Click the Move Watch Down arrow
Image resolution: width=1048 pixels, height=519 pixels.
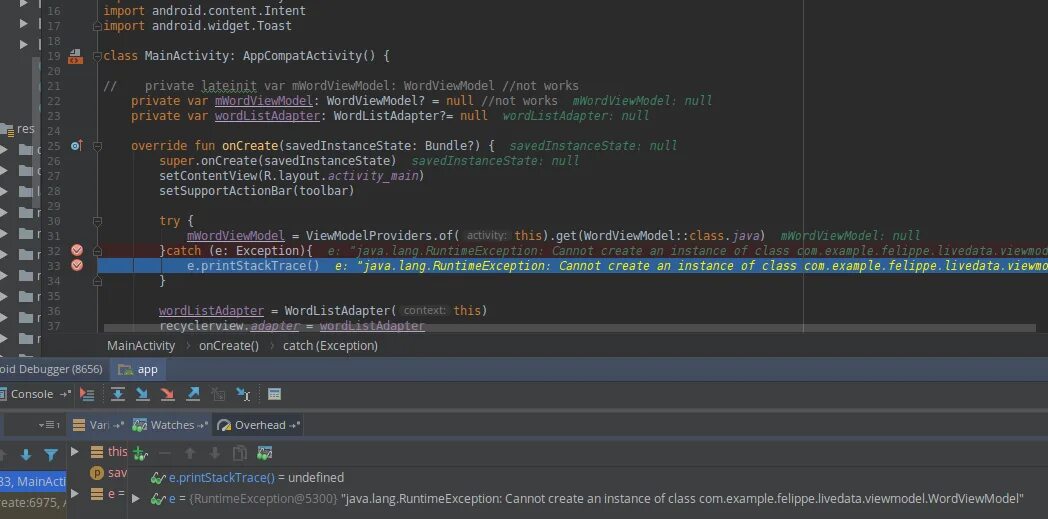pyautogui.click(x=215, y=454)
